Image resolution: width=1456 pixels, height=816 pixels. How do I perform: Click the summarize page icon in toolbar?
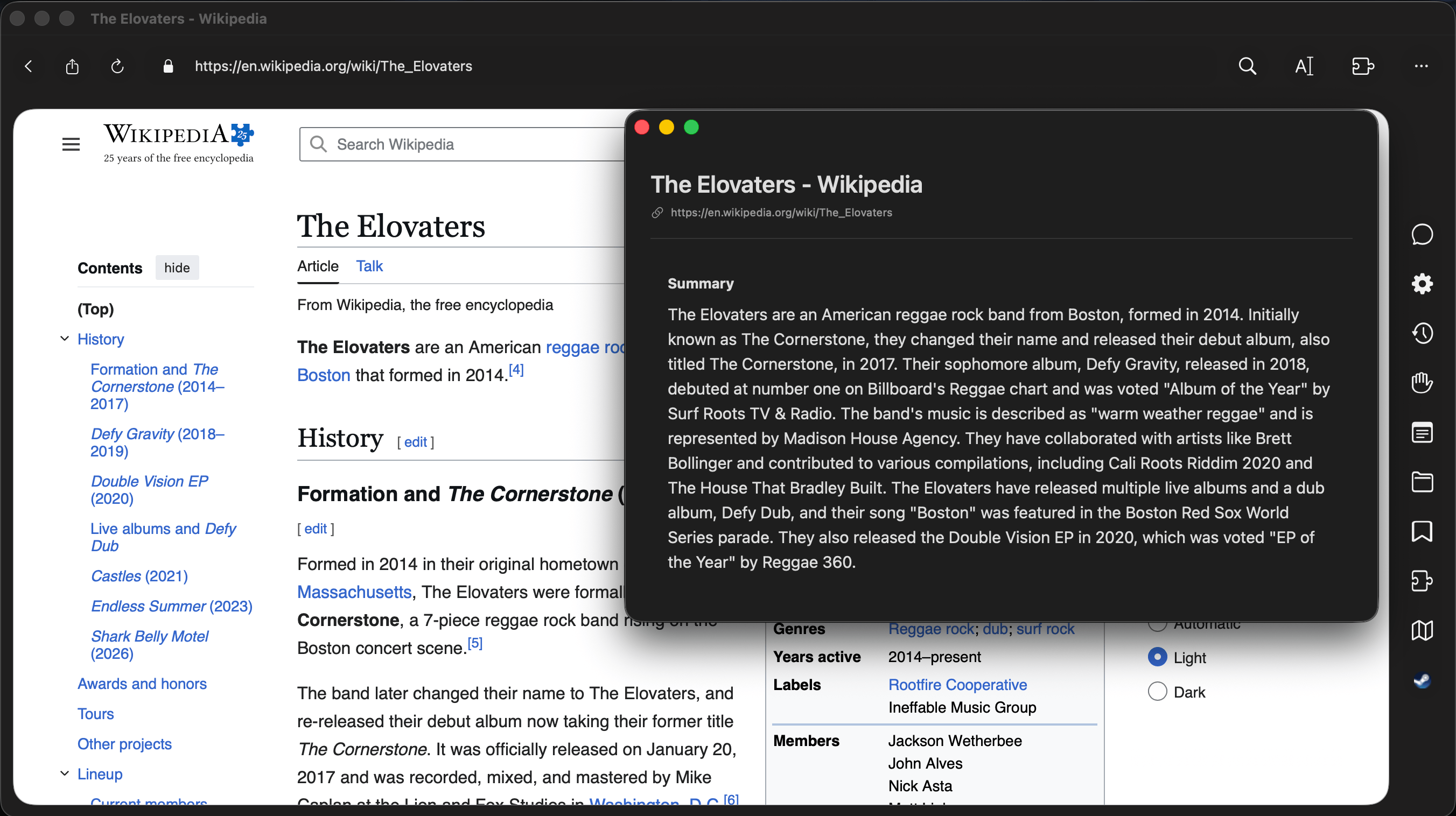[x=1363, y=66]
